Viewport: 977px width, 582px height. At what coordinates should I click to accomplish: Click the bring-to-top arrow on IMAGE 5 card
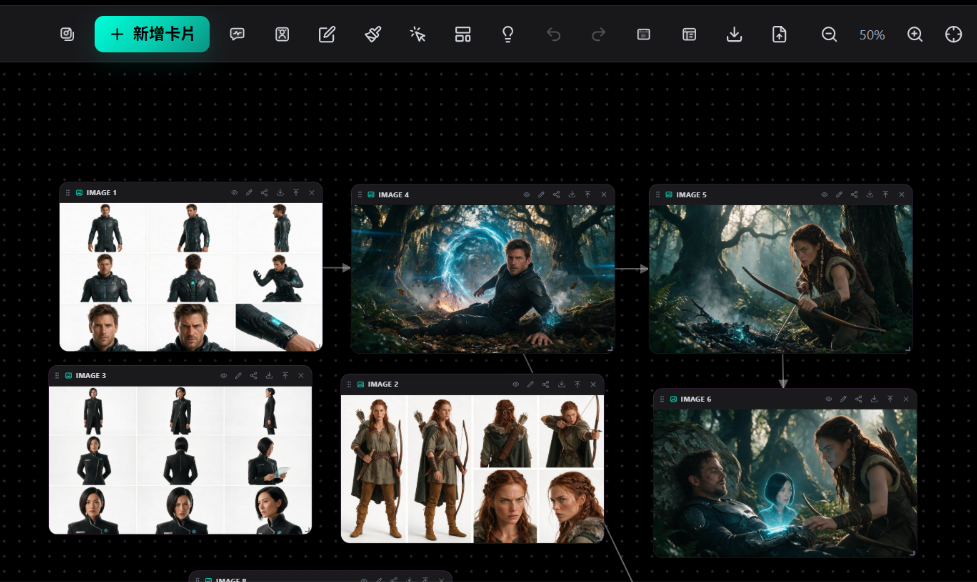pos(885,194)
